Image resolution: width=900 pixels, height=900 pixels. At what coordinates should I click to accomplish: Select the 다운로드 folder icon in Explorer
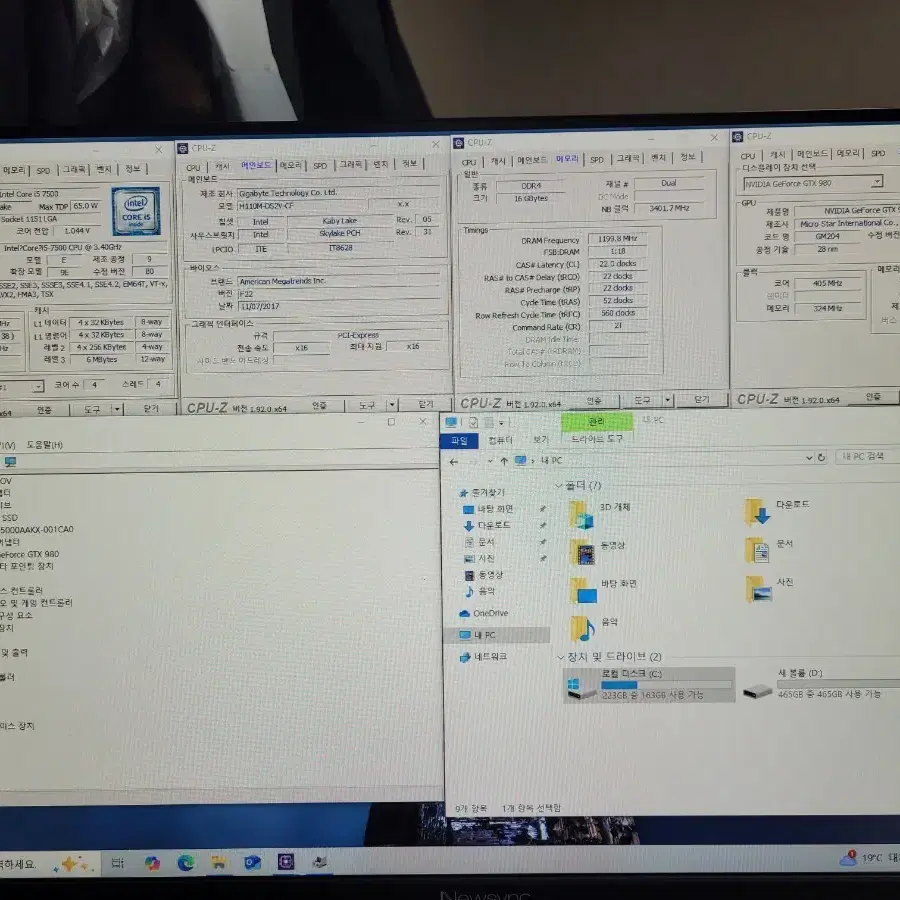(x=754, y=512)
